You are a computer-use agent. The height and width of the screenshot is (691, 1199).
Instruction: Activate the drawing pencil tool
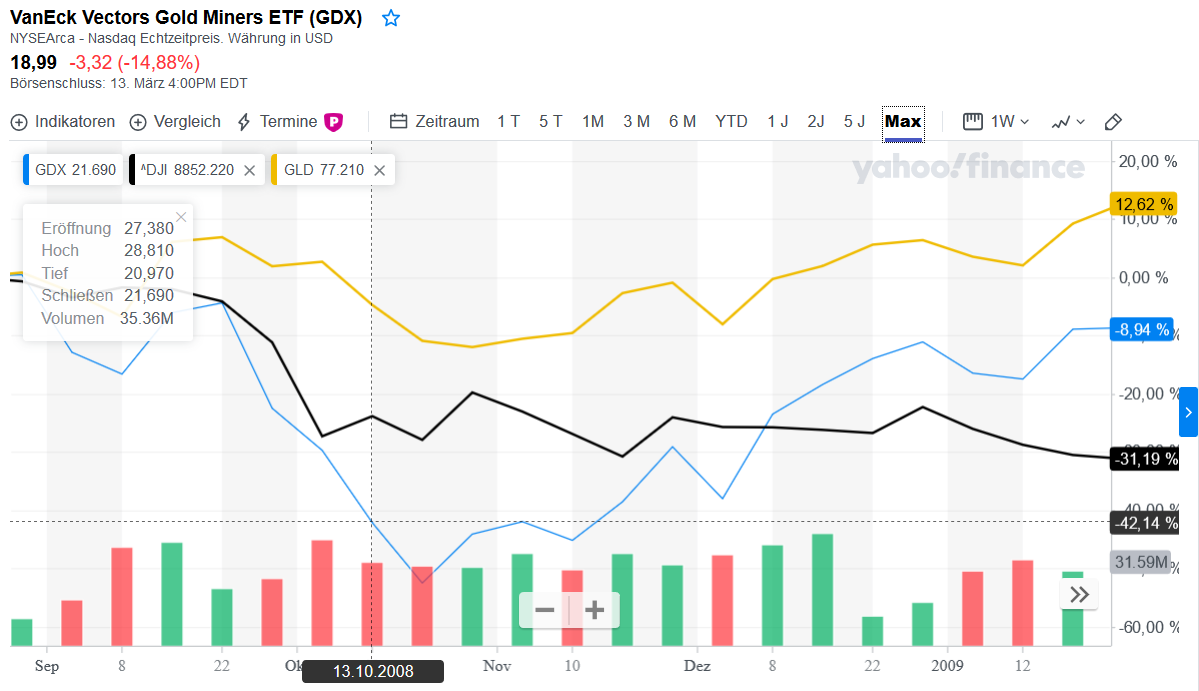pyautogui.click(x=1113, y=122)
